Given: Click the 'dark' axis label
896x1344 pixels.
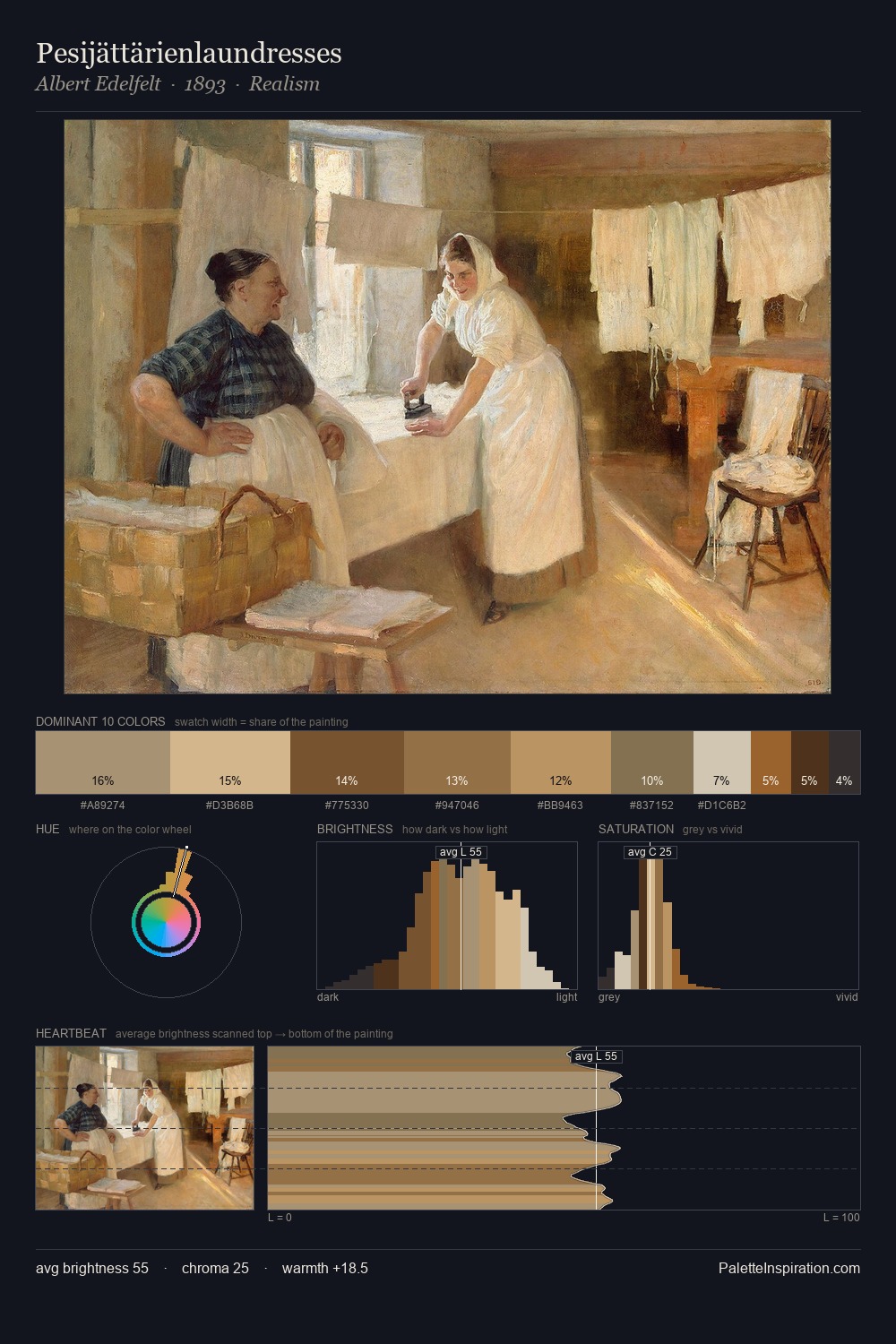Looking at the screenshot, I should click(x=328, y=997).
